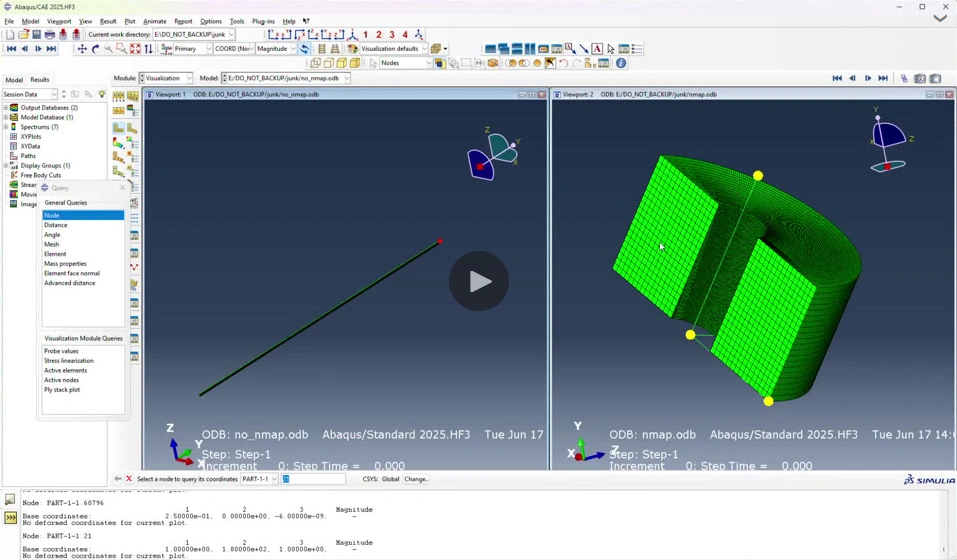The width and height of the screenshot is (957, 560).
Task: Open the Plug-ins menu
Action: [263, 21]
